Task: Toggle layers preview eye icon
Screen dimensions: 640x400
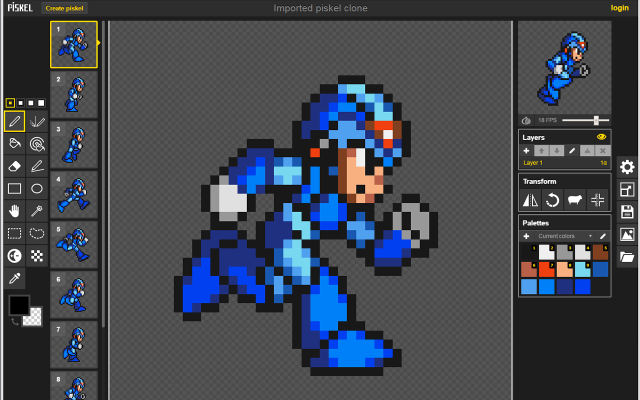Action: coord(601,137)
